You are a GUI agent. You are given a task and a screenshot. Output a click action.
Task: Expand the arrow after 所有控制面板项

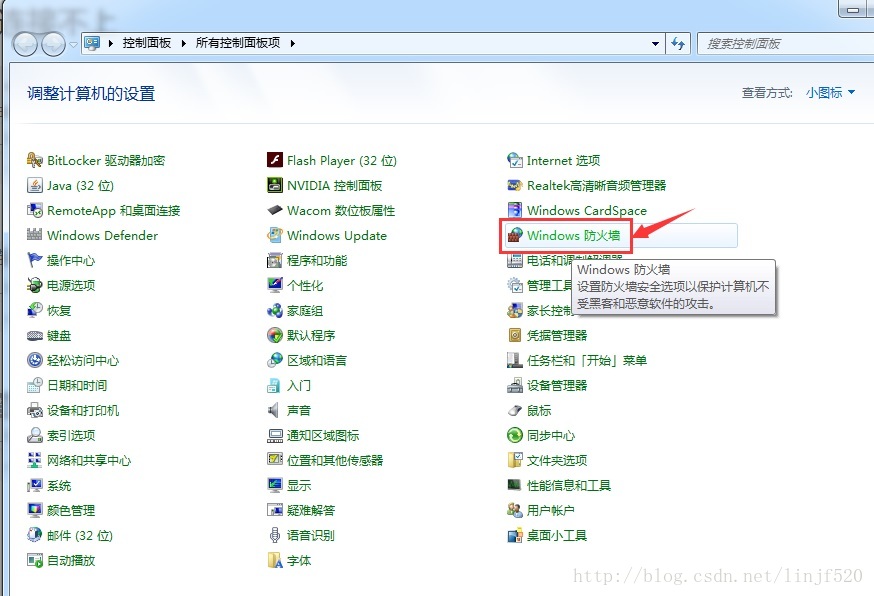point(293,43)
